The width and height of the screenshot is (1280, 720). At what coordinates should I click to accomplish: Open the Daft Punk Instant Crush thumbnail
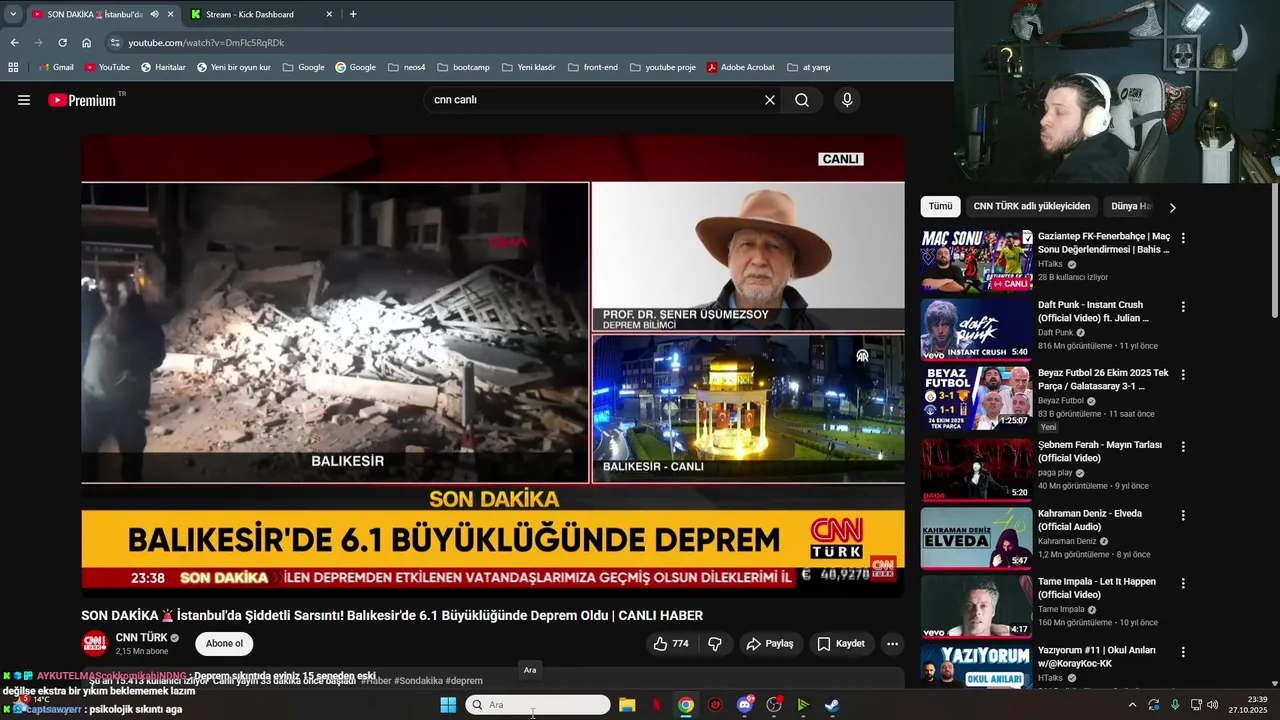tap(976, 329)
